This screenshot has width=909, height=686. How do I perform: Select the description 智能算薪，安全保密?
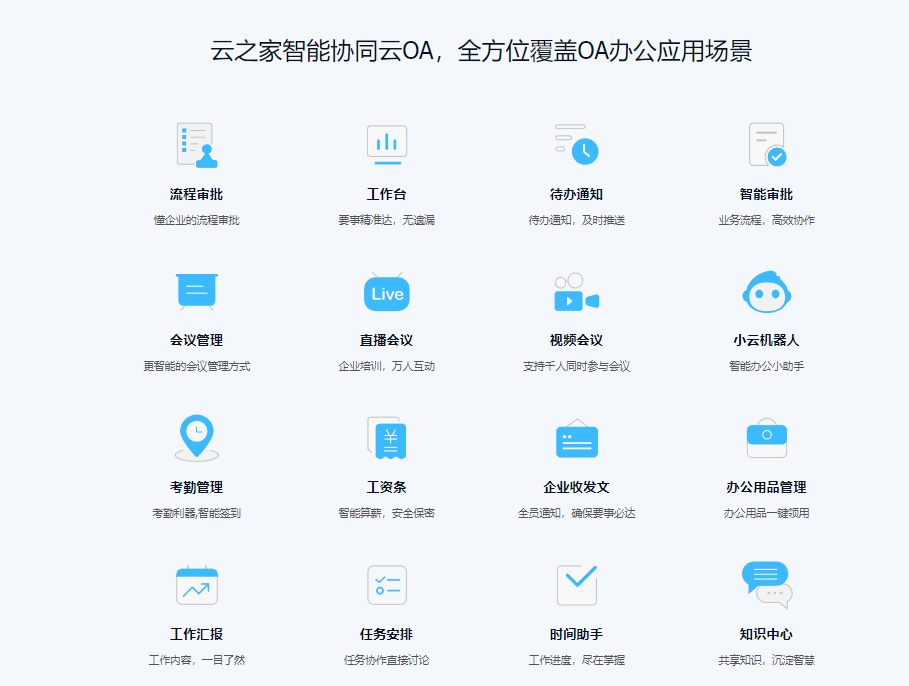tap(387, 513)
